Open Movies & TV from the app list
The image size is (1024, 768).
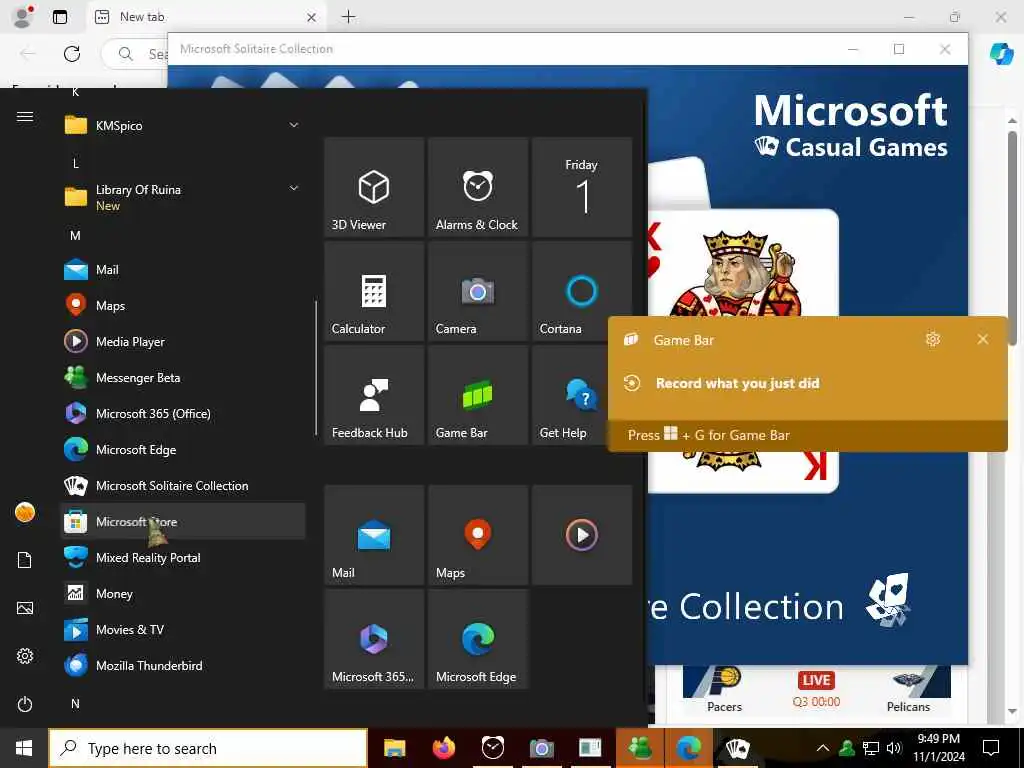[183, 629]
